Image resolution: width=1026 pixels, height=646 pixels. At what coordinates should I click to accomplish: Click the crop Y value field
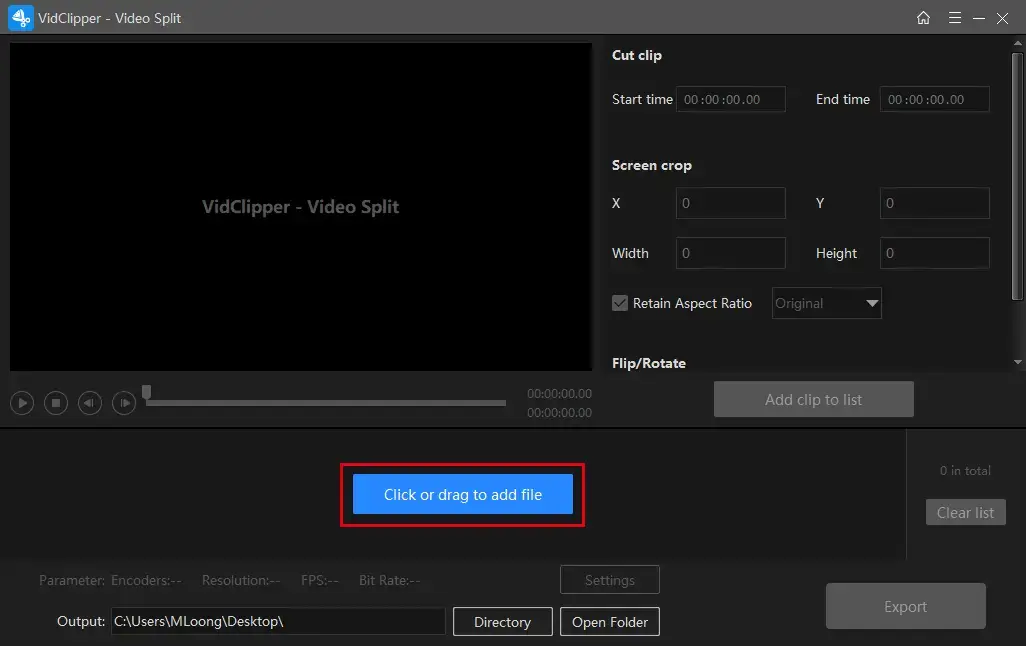[x=934, y=203]
